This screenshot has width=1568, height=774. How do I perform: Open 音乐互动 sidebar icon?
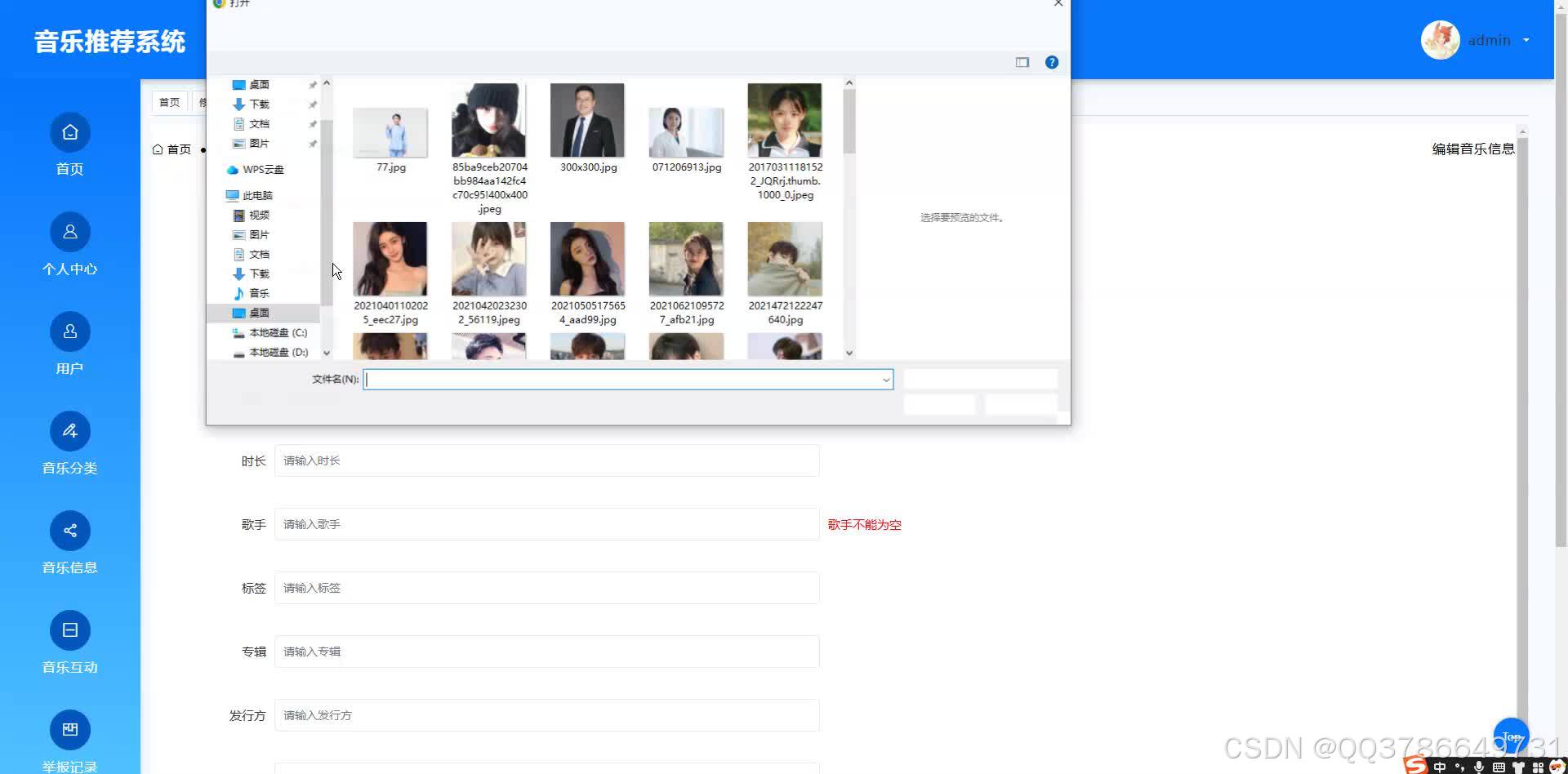point(70,630)
